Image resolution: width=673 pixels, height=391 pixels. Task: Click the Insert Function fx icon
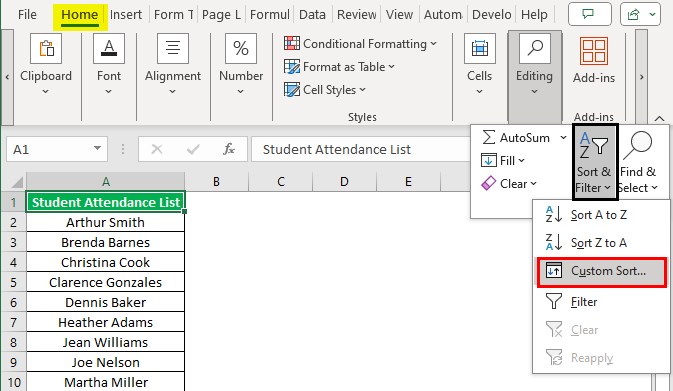coord(229,149)
